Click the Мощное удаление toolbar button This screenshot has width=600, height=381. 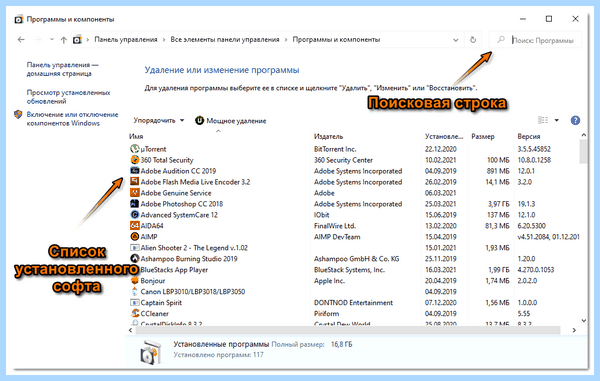point(230,120)
